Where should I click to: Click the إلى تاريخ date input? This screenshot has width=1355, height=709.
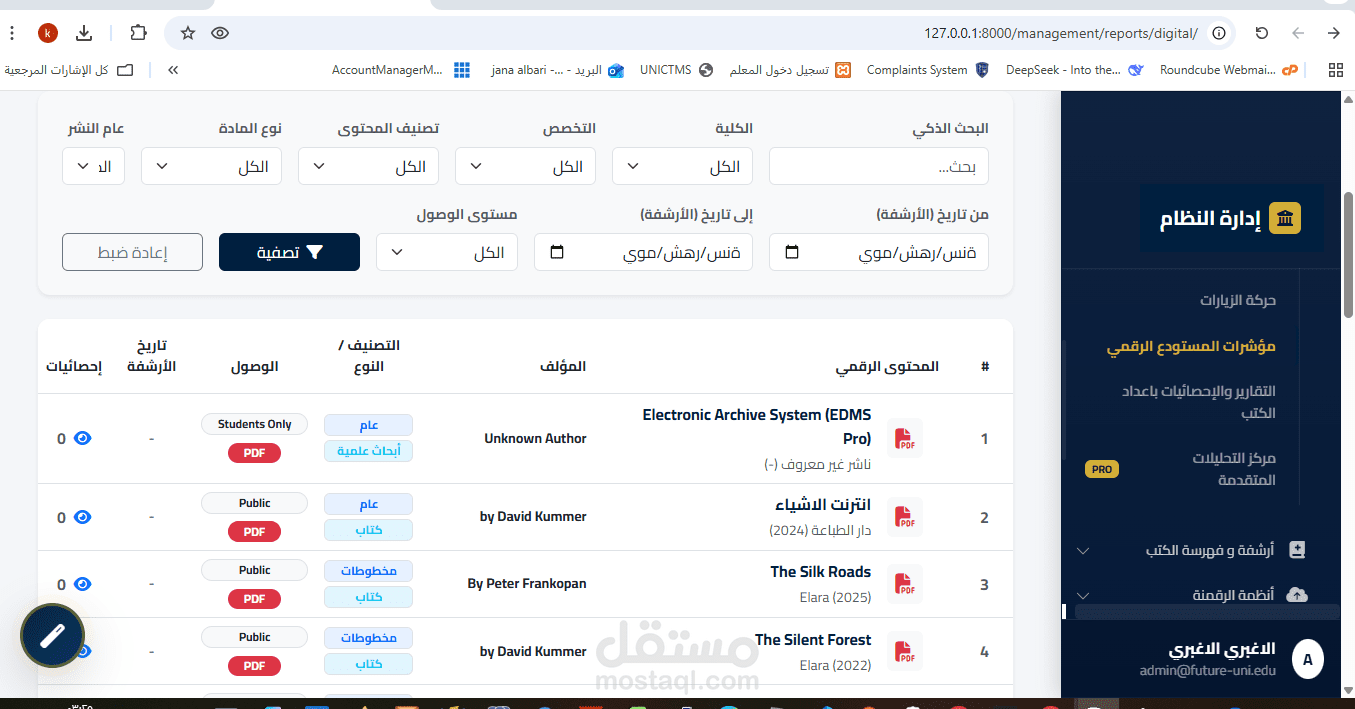point(643,252)
